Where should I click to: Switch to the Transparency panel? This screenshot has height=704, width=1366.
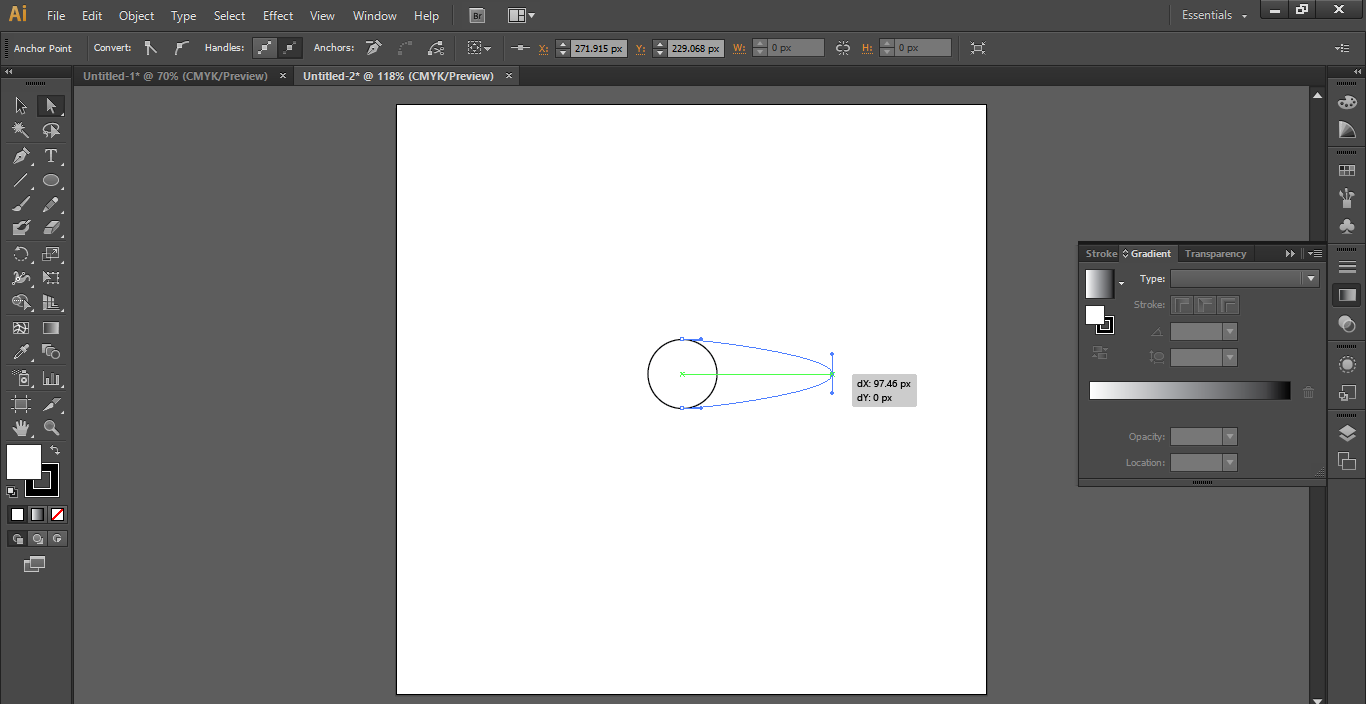[x=1214, y=253]
